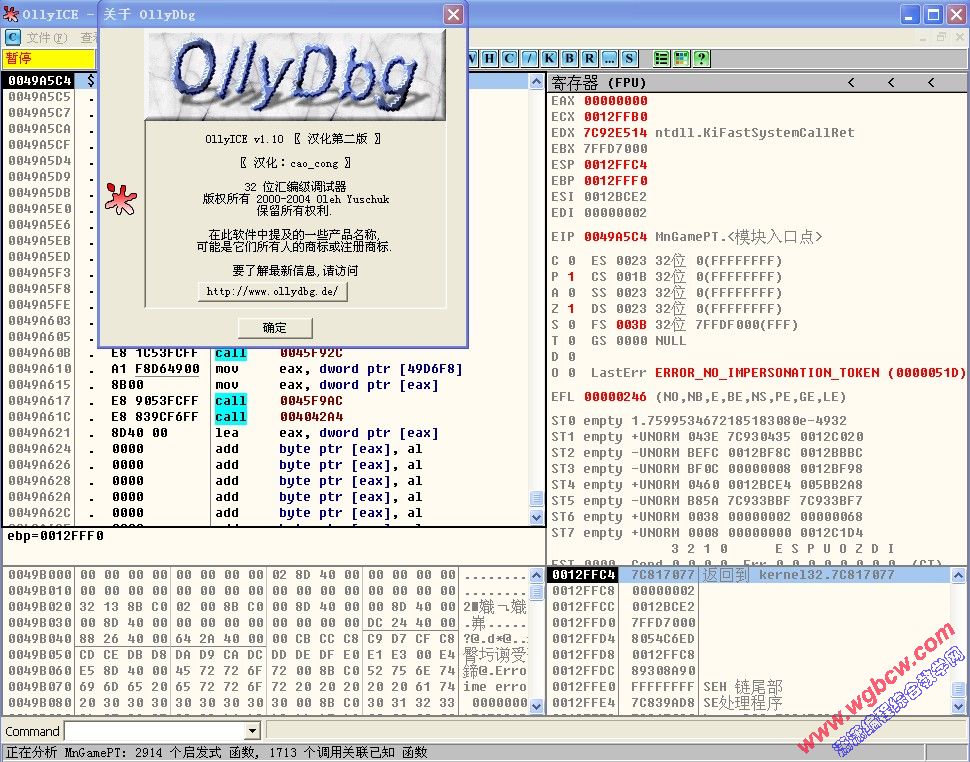The height and width of the screenshot is (762, 970).
Task: Open the Breakpoints window (B) toolbar button
Action: [569, 59]
